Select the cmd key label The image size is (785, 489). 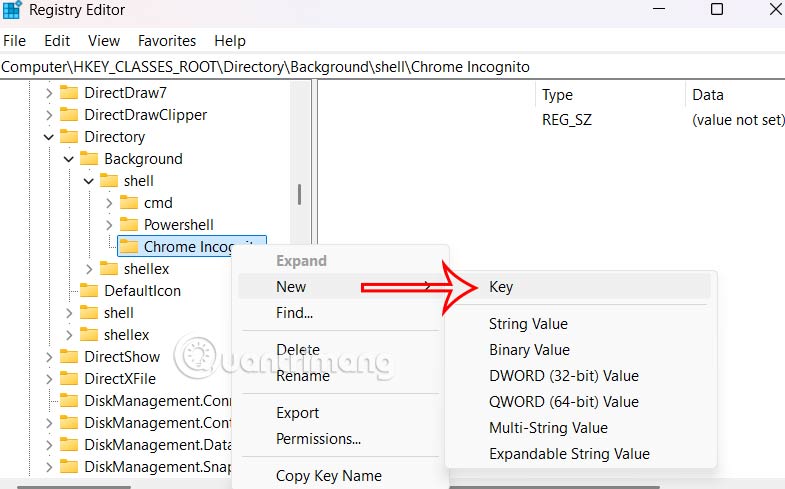pos(158,203)
